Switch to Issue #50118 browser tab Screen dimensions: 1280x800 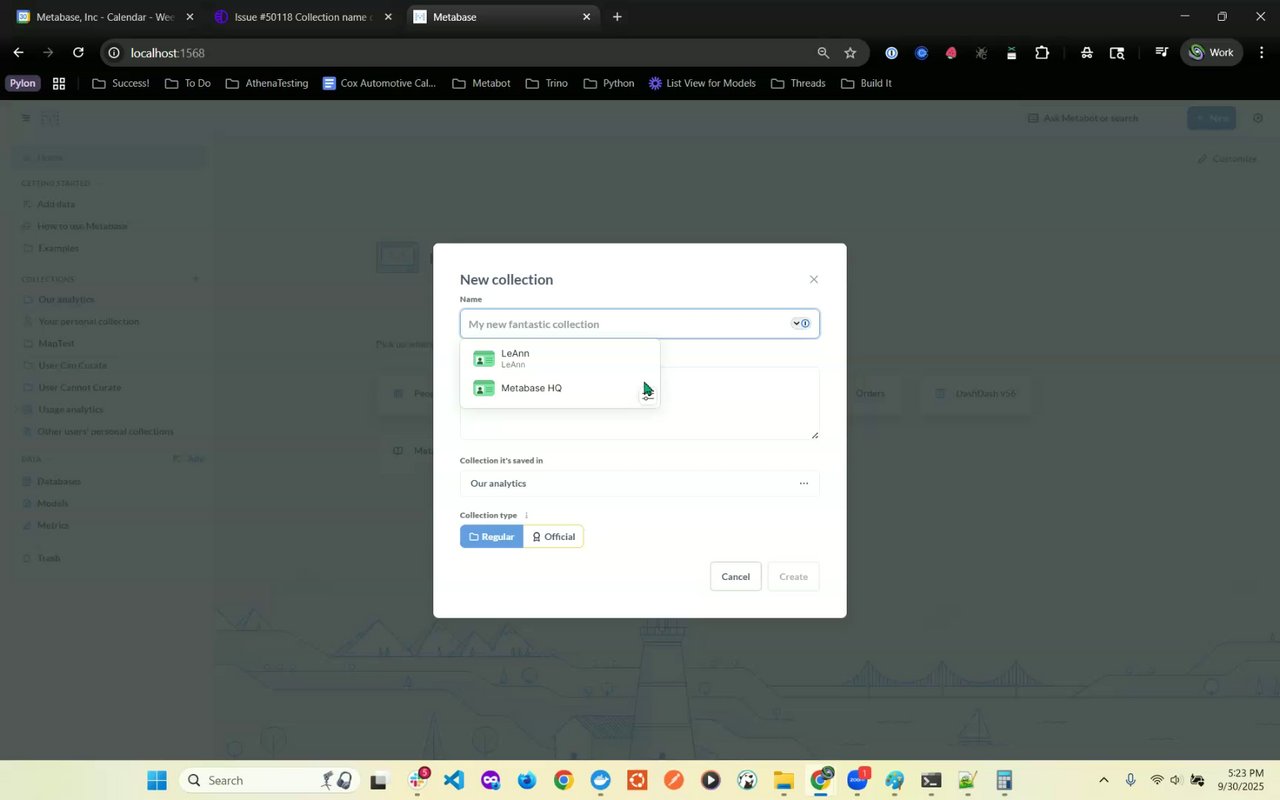[303, 17]
